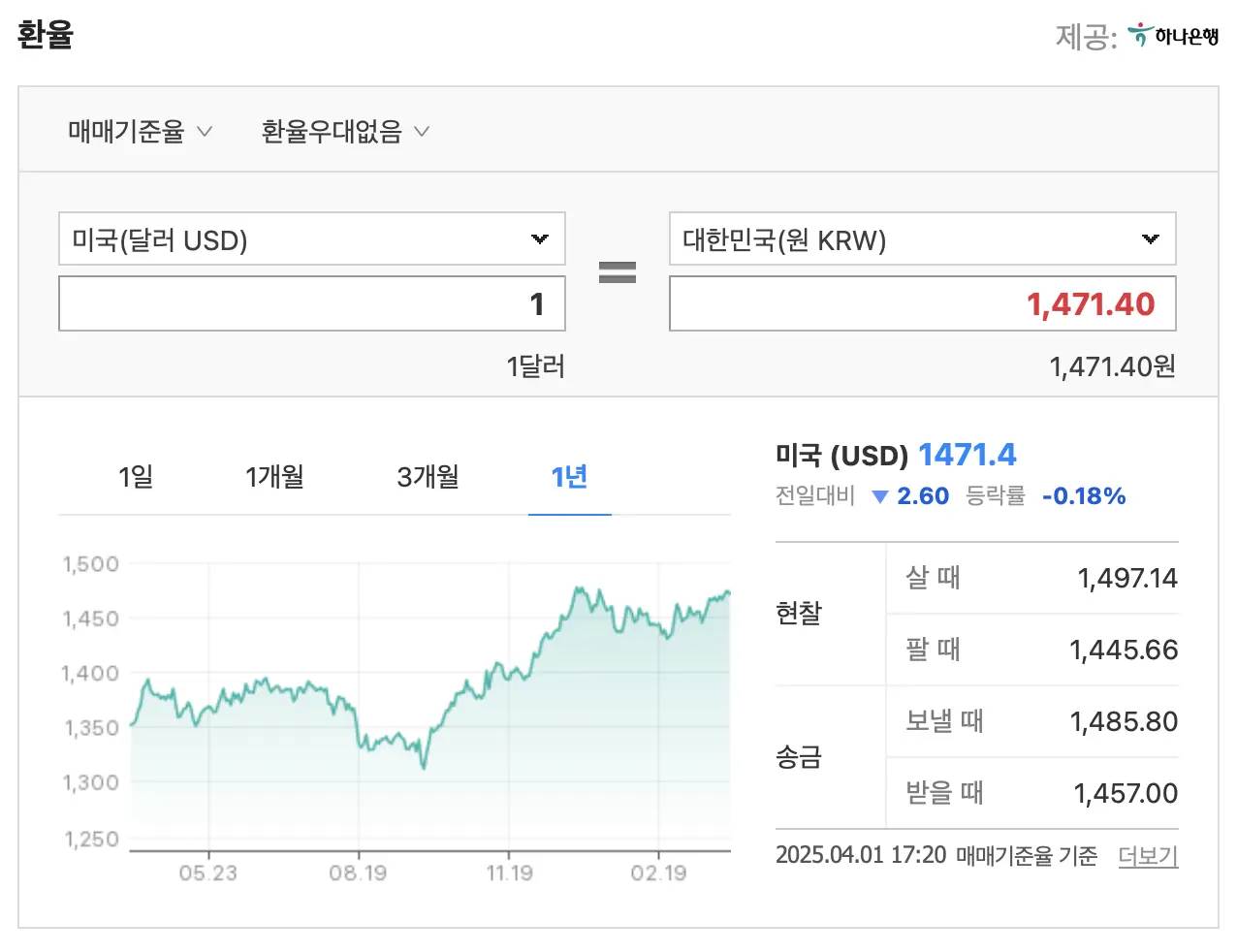Click the USD currency selector chevron

(539, 238)
